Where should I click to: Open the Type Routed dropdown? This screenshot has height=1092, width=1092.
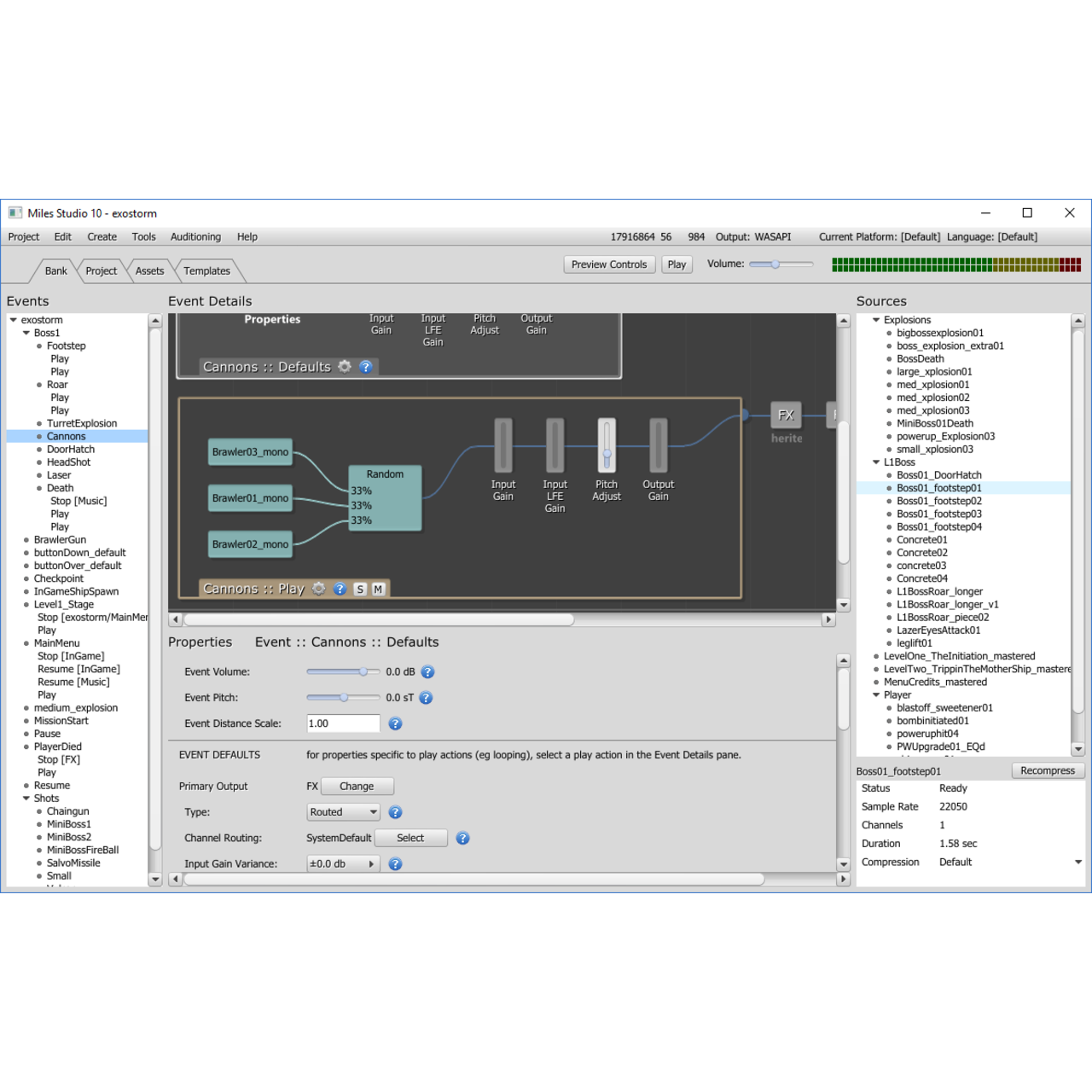click(x=343, y=812)
